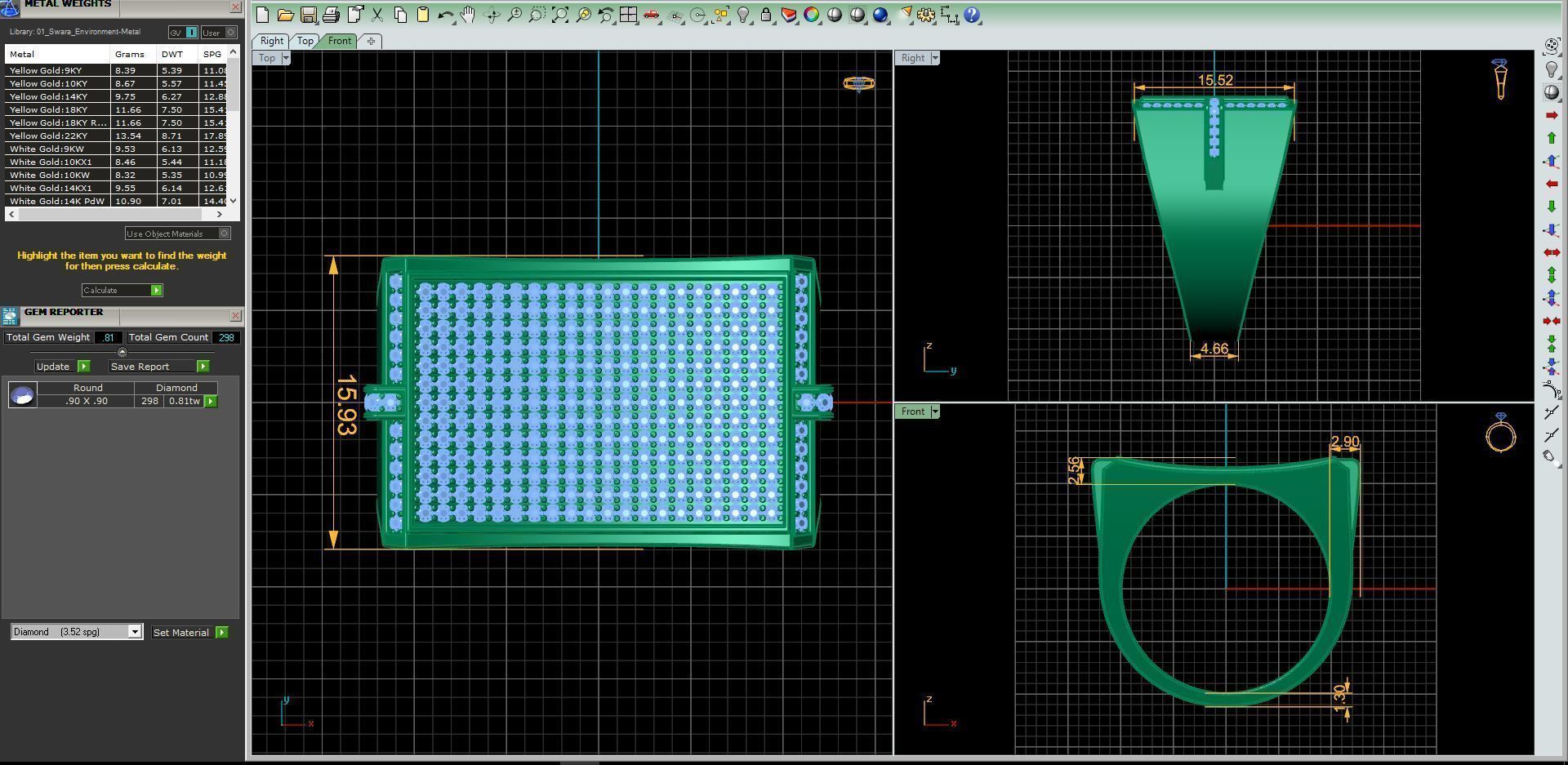Image resolution: width=1568 pixels, height=765 pixels.
Task: Click Zoom Extents magnifier icon
Action: 559,15
